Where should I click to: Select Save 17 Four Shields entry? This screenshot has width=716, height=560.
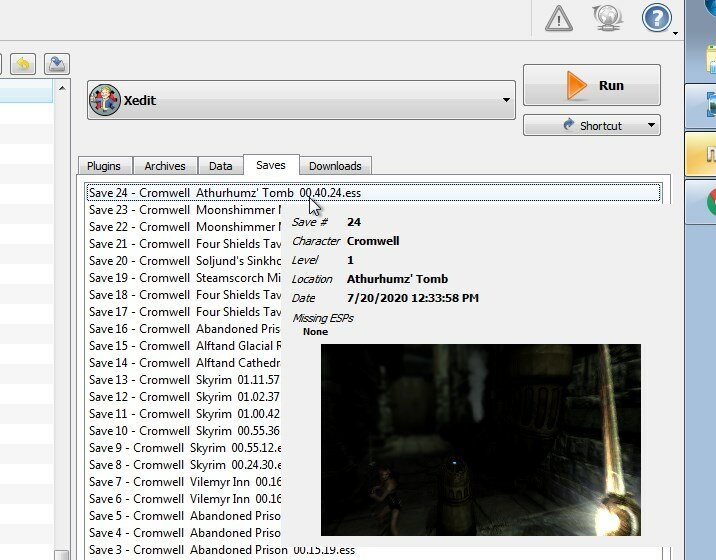tap(184, 312)
